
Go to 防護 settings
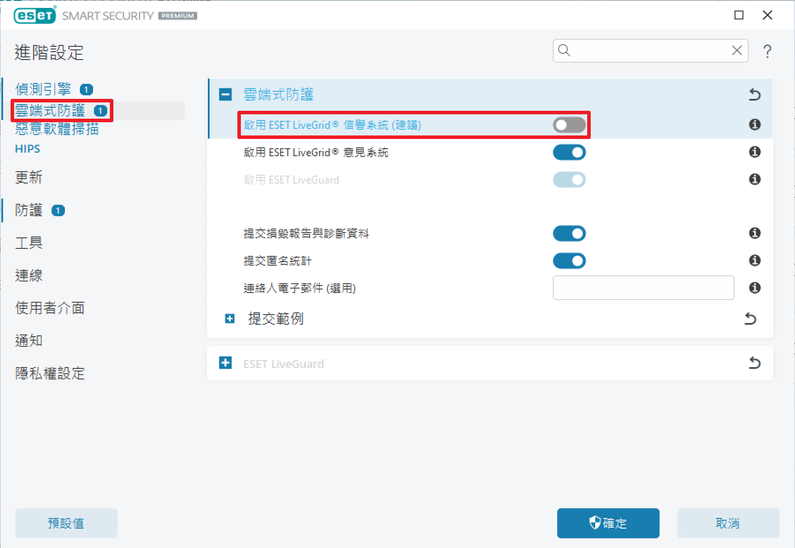[28, 210]
